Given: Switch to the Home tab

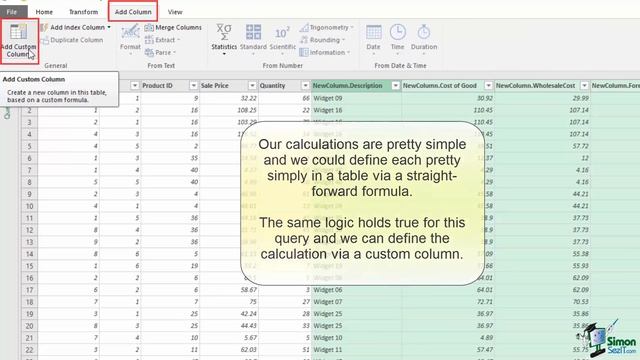Looking at the screenshot, I should (x=44, y=12).
